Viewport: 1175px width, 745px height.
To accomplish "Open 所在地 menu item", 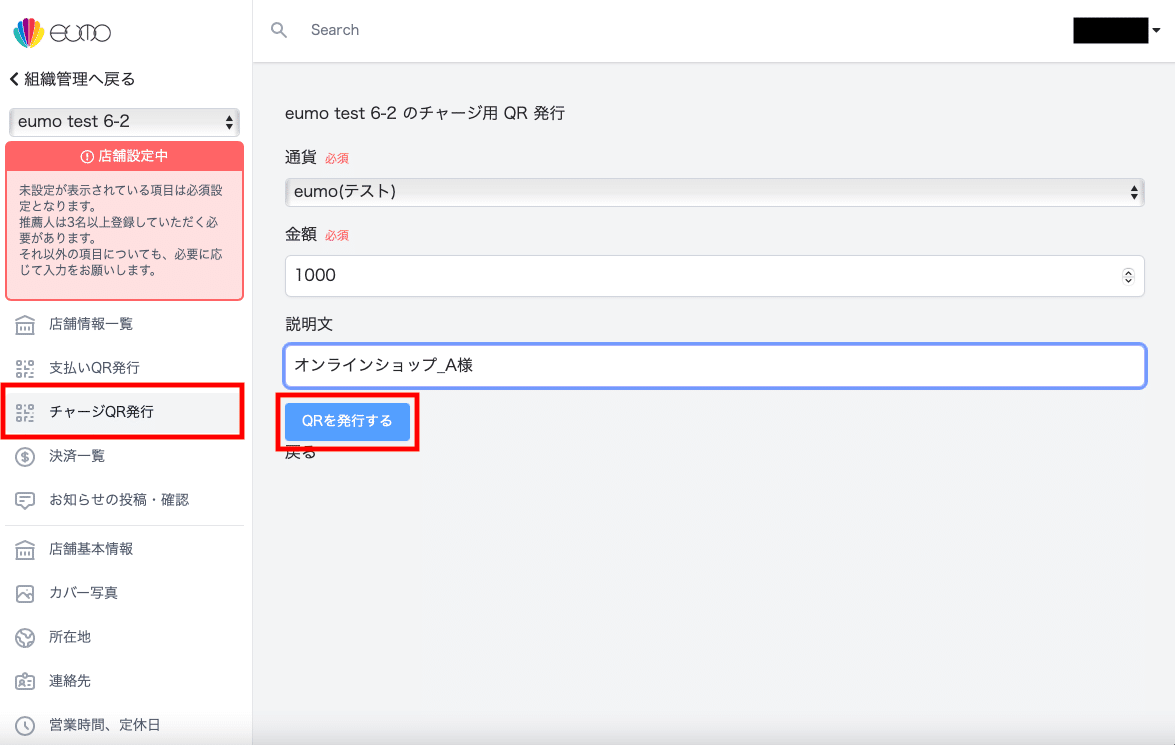I will tap(124, 637).
